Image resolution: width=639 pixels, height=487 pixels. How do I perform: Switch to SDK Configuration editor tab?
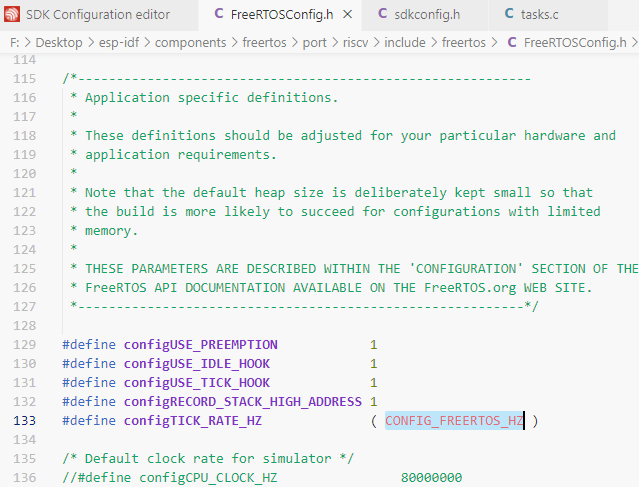pyautogui.click(x=99, y=15)
